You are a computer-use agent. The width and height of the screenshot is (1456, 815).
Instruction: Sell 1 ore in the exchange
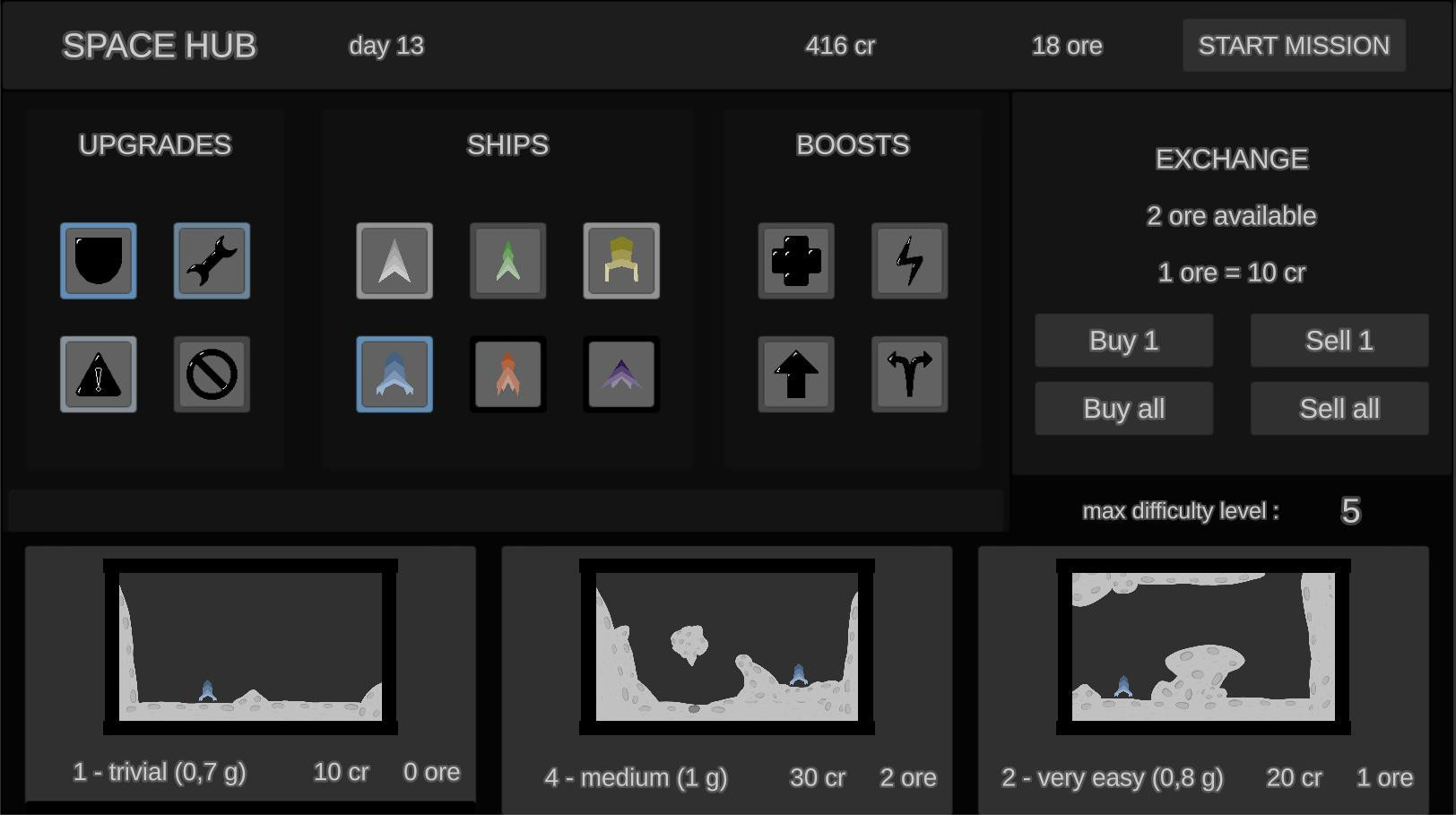1339,341
